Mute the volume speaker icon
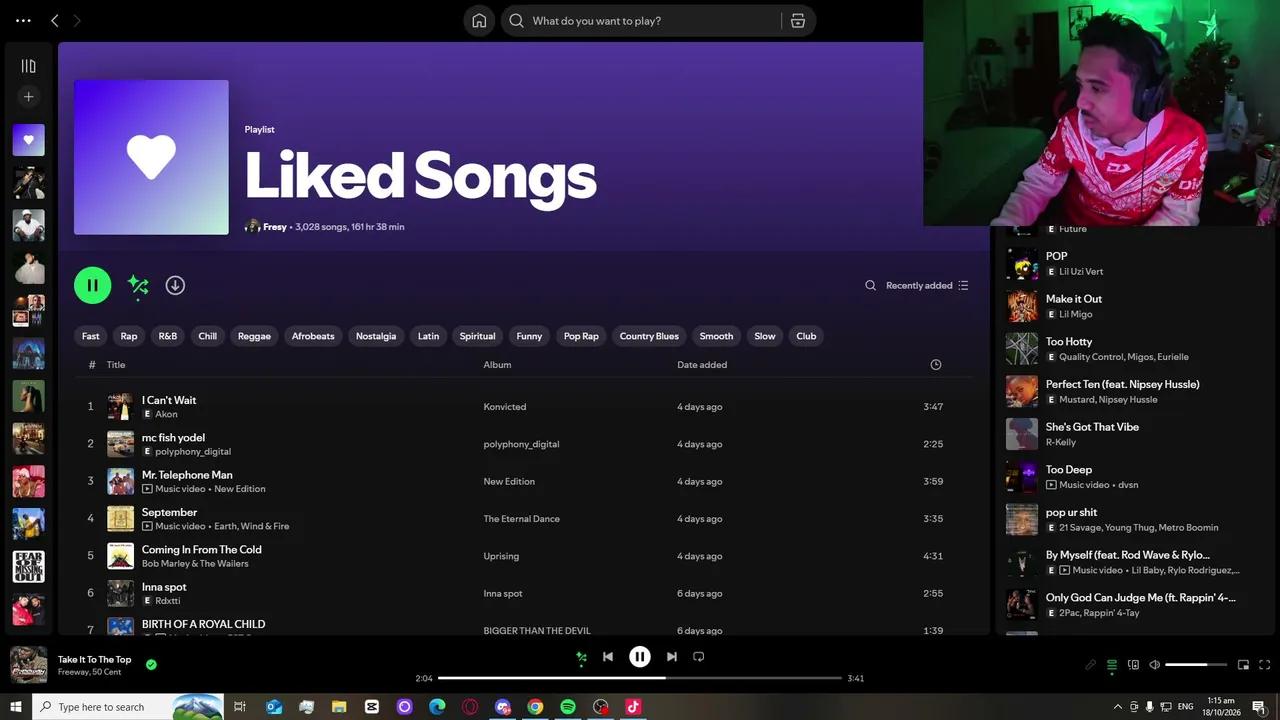The width and height of the screenshot is (1280, 720). [x=1154, y=665]
